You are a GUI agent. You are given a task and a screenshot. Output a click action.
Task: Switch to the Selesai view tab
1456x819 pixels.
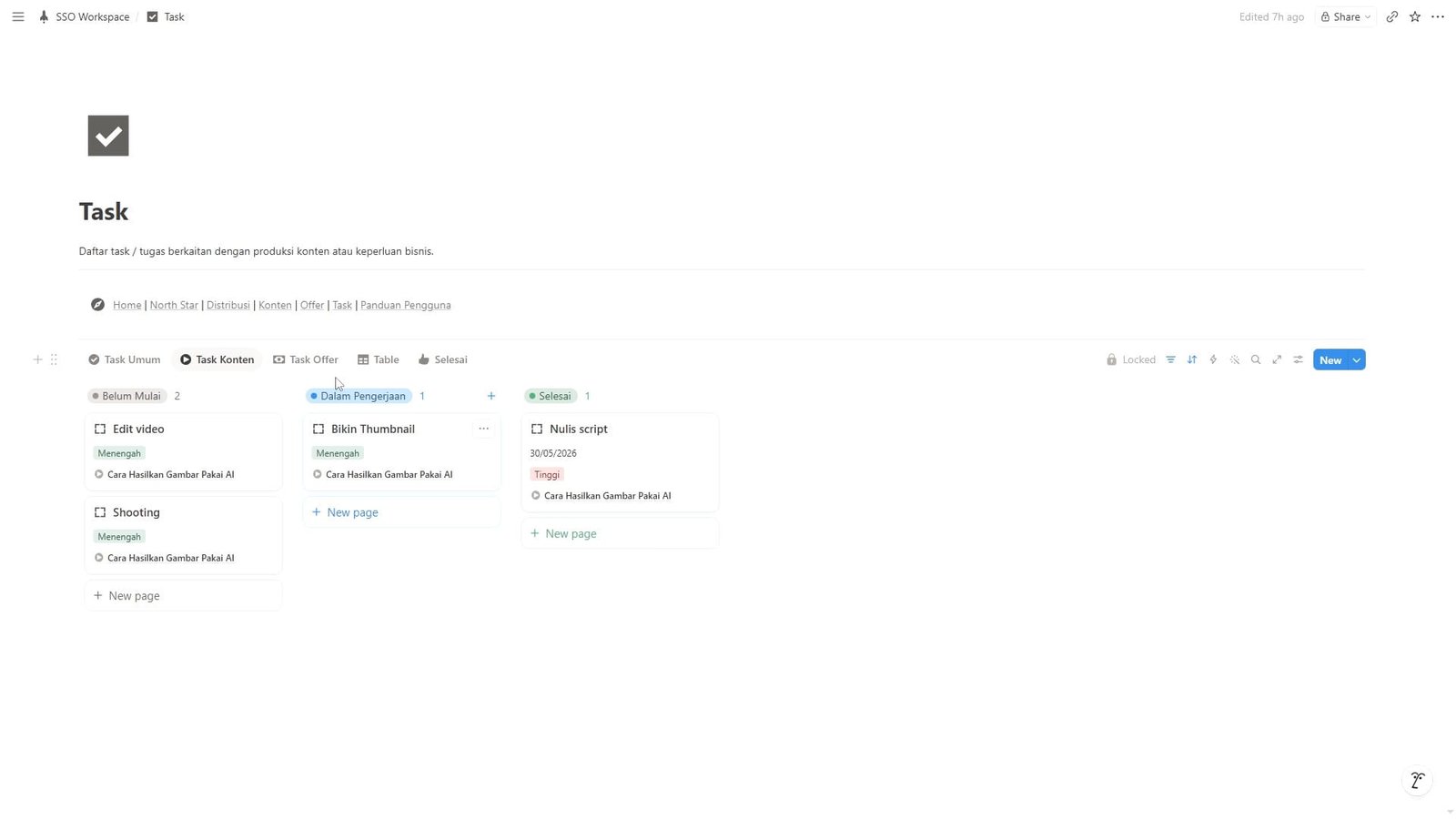(x=443, y=359)
